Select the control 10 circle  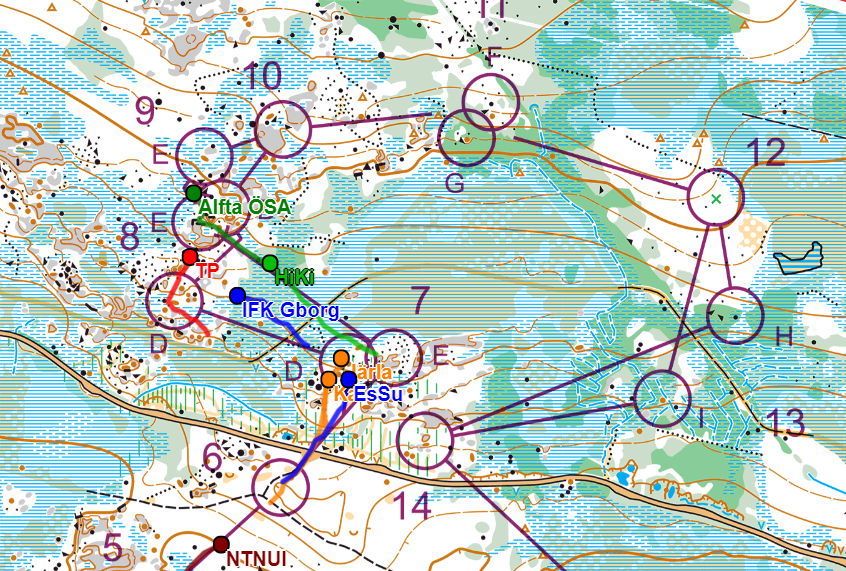click(x=285, y=129)
